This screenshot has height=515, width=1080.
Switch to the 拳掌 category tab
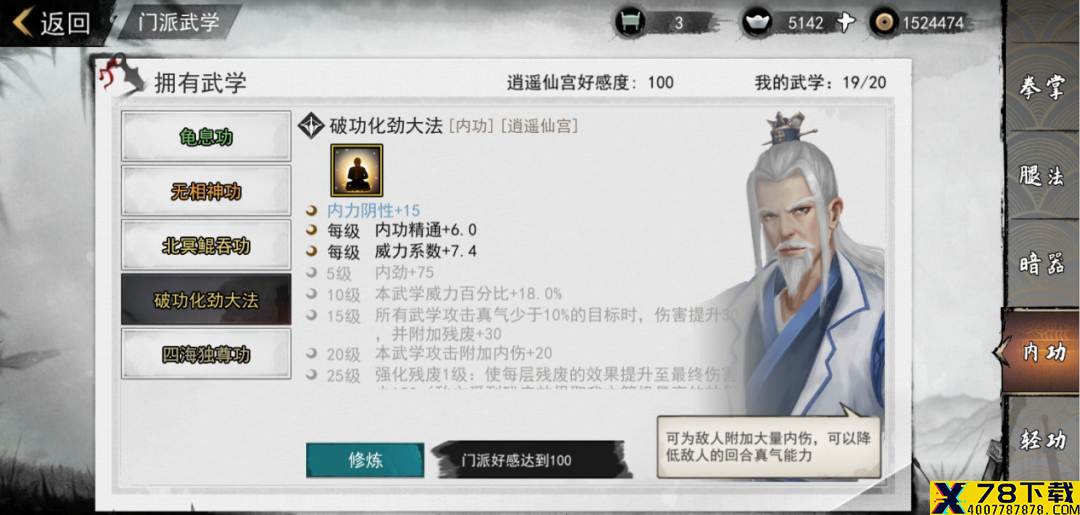(x=1042, y=88)
